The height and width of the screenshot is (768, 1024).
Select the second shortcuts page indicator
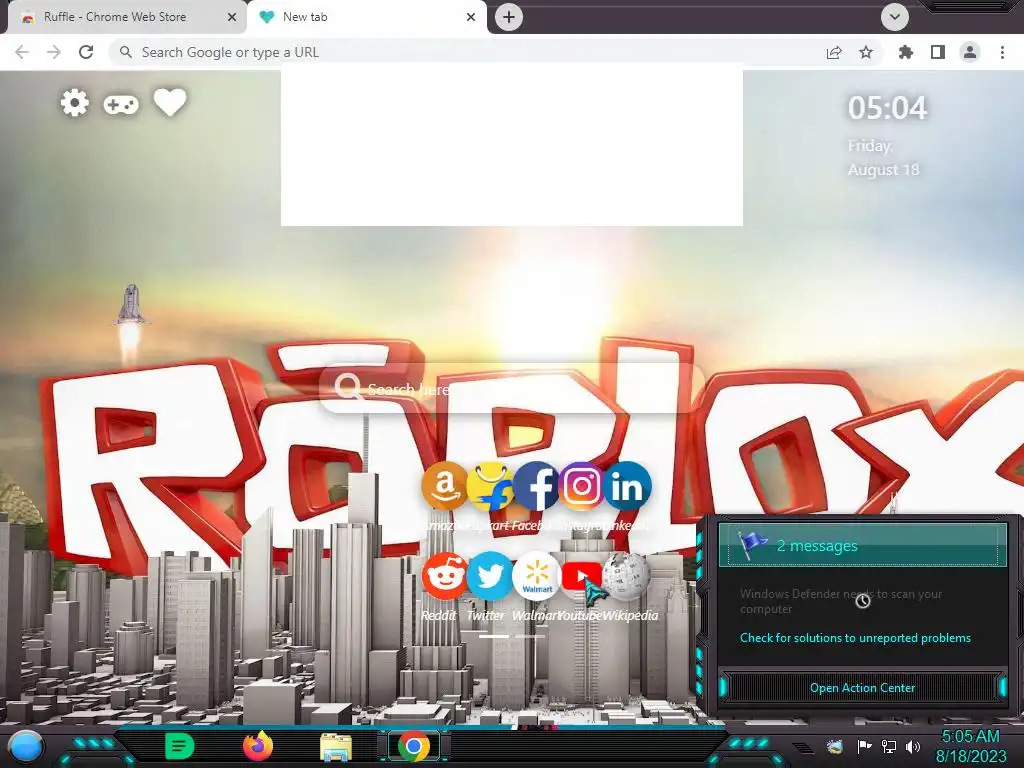pyautogui.click(x=530, y=636)
